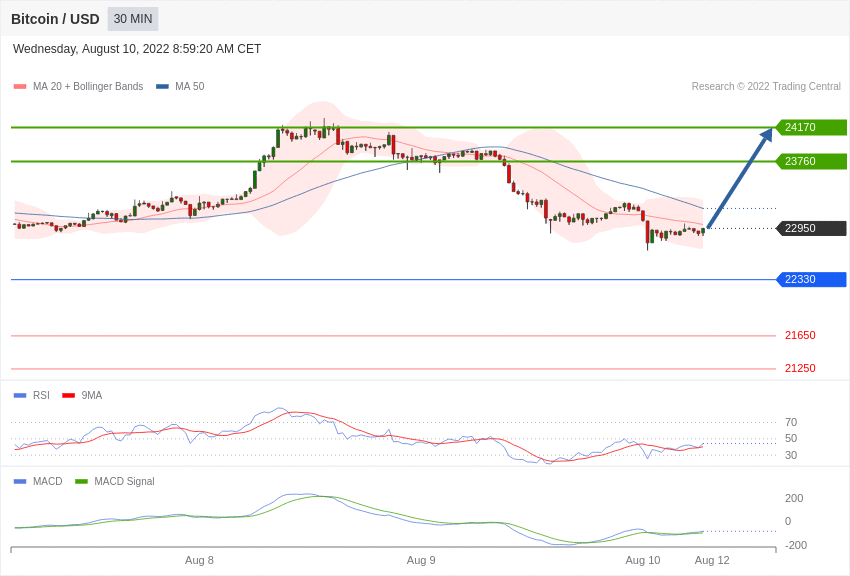Image resolution: width=850 pixels, height=576 pixels.
Task: Click the RSI 50 axis value
Action: tap(791, 438)
